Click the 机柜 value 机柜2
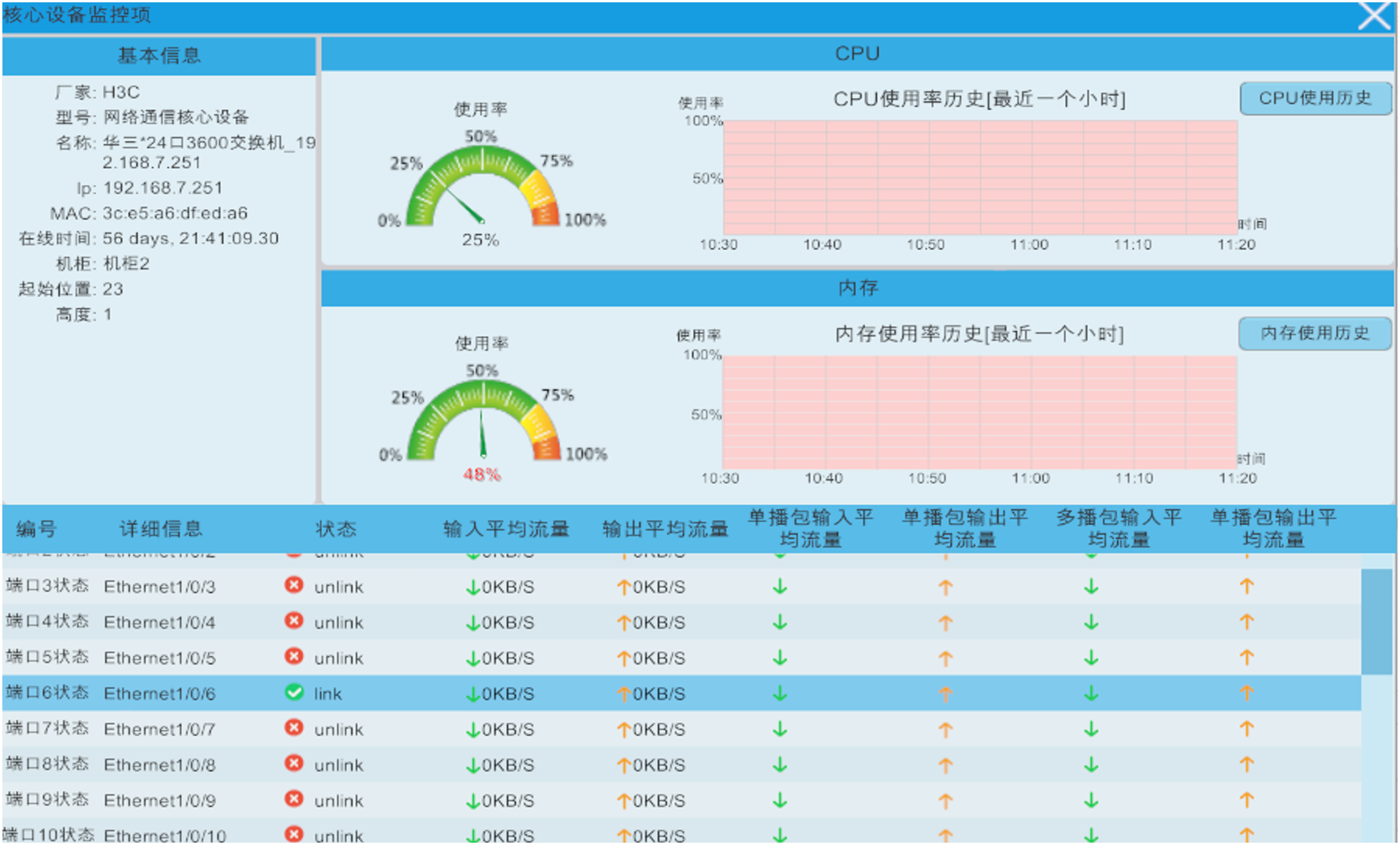1400x845 pixels. pos(126,264)
